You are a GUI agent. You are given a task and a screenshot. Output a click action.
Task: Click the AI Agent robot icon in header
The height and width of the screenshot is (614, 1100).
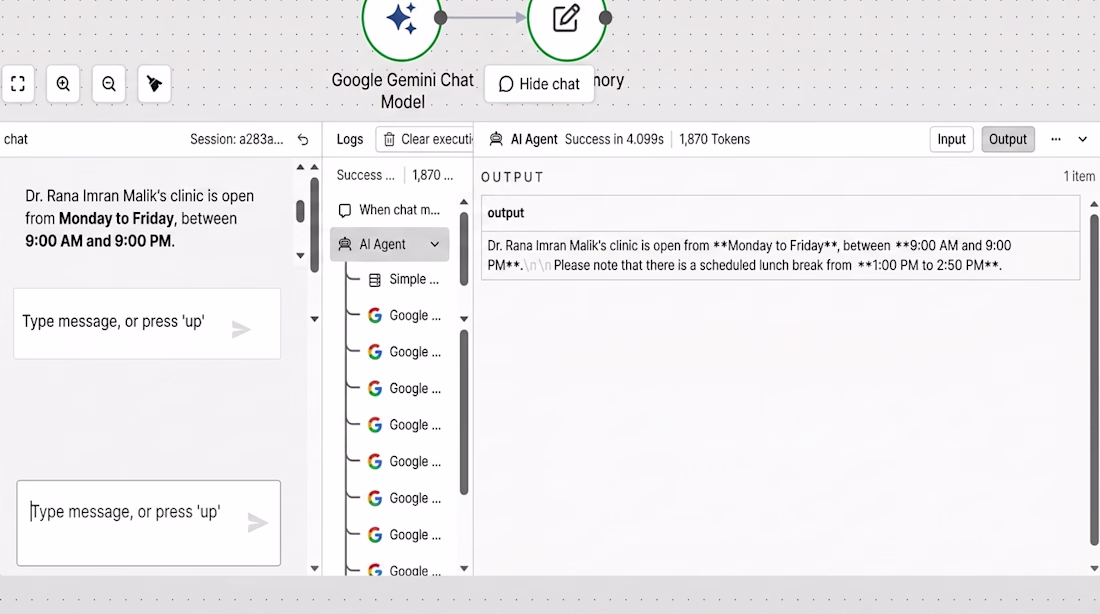pyautogui.click(x=496, y=140)
